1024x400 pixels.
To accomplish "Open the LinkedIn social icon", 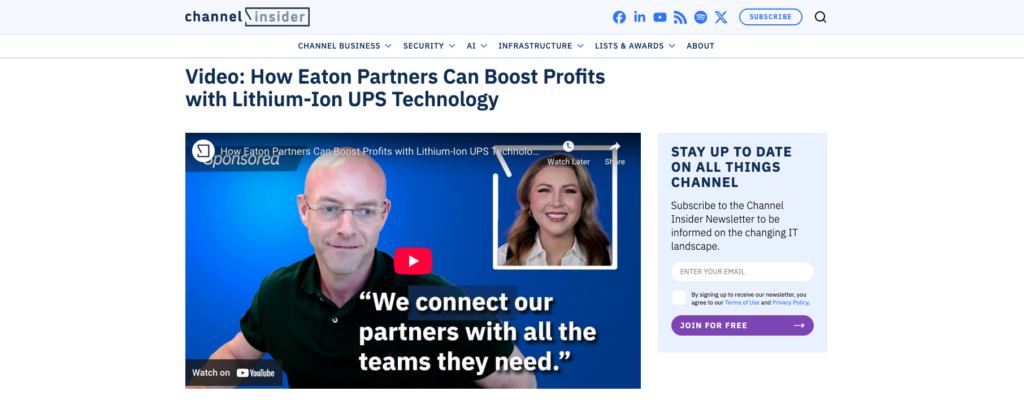I will [x=639, y=18].
